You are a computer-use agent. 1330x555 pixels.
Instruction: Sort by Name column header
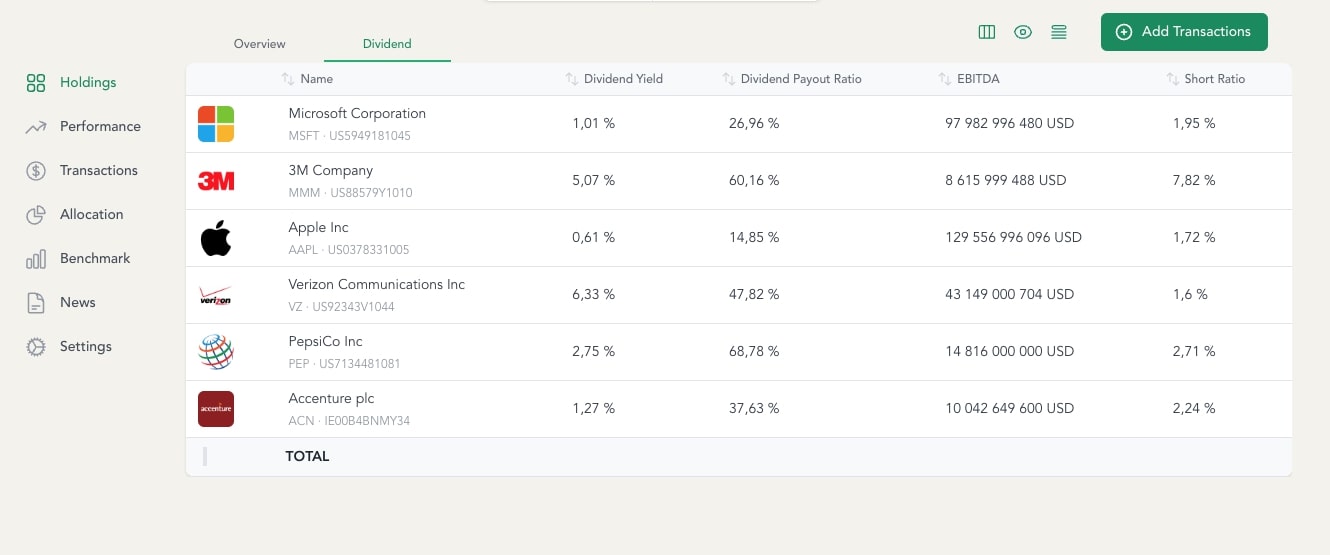tap(317, 79)
